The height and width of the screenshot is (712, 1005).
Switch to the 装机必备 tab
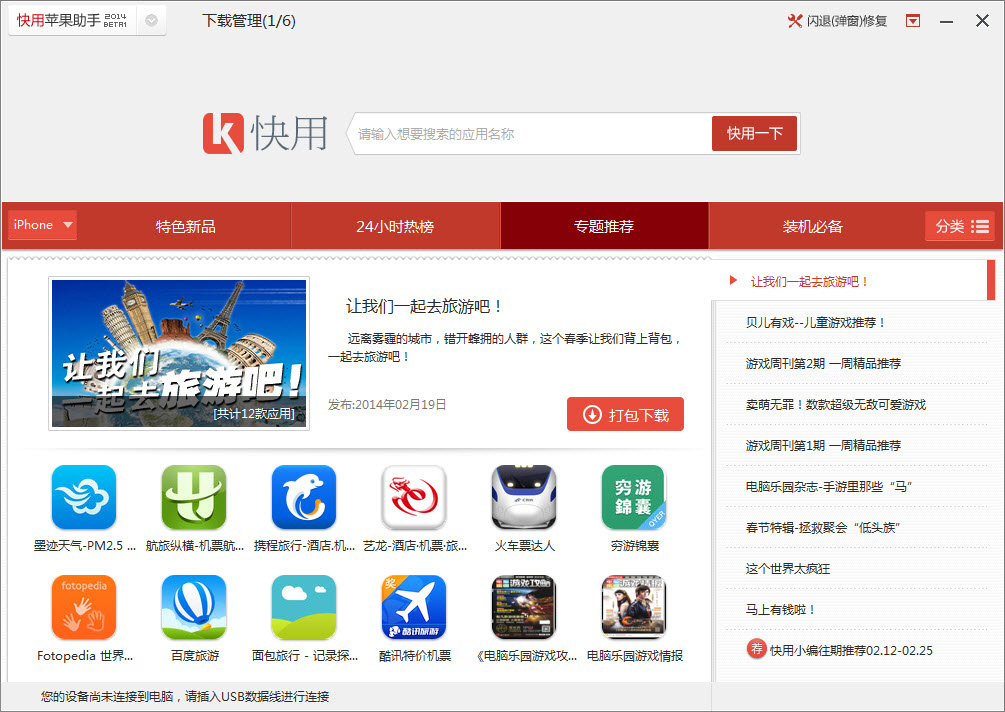(813, 226)
